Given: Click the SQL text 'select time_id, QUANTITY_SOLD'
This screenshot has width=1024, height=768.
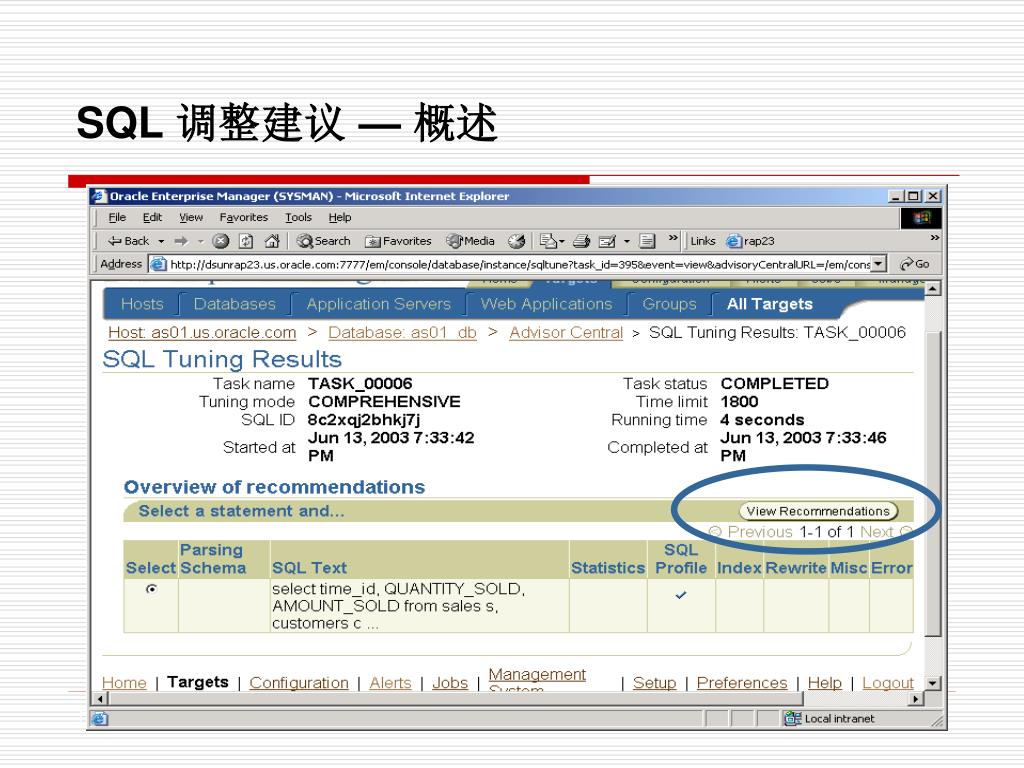Looking at the screenshot, I should coord(398,589).
